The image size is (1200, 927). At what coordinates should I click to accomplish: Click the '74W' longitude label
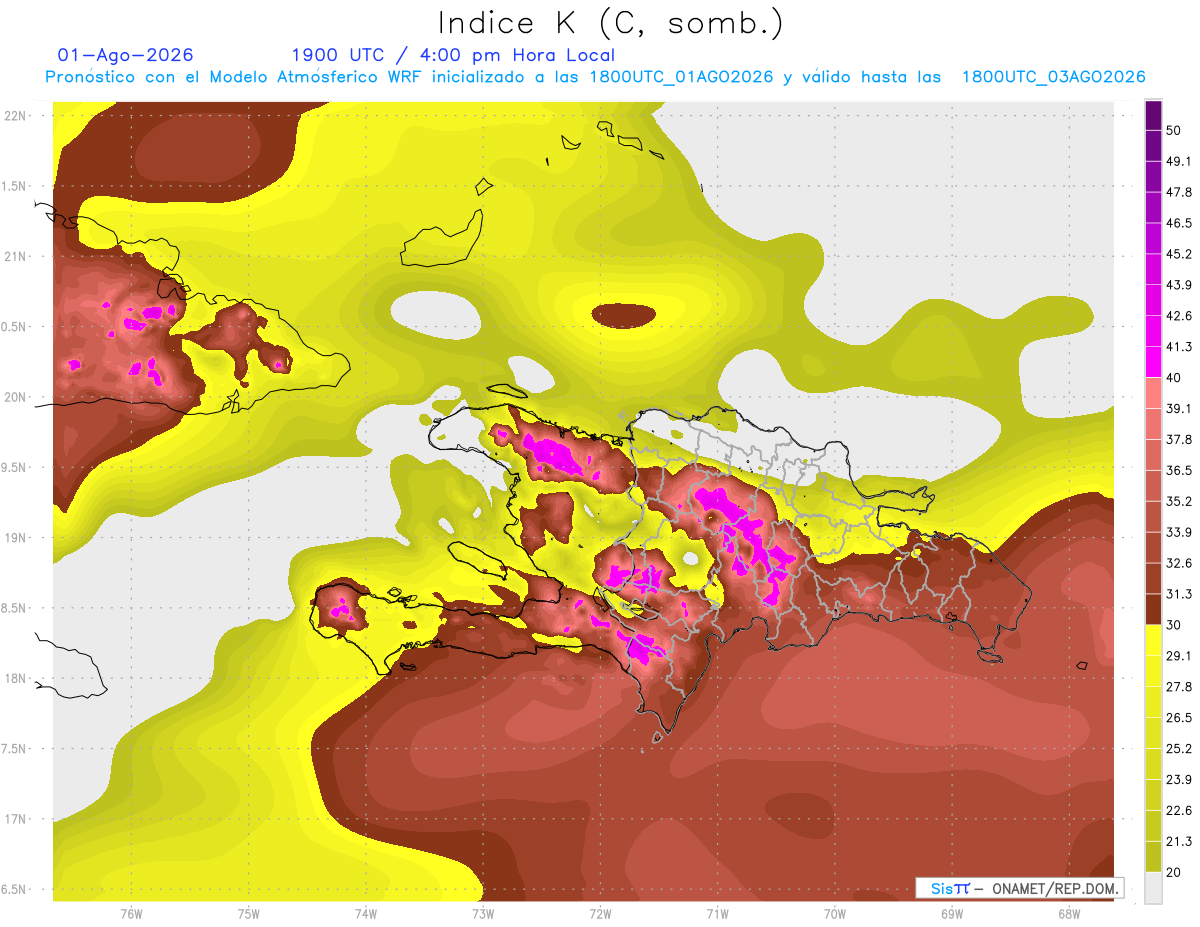click(365, 913)
